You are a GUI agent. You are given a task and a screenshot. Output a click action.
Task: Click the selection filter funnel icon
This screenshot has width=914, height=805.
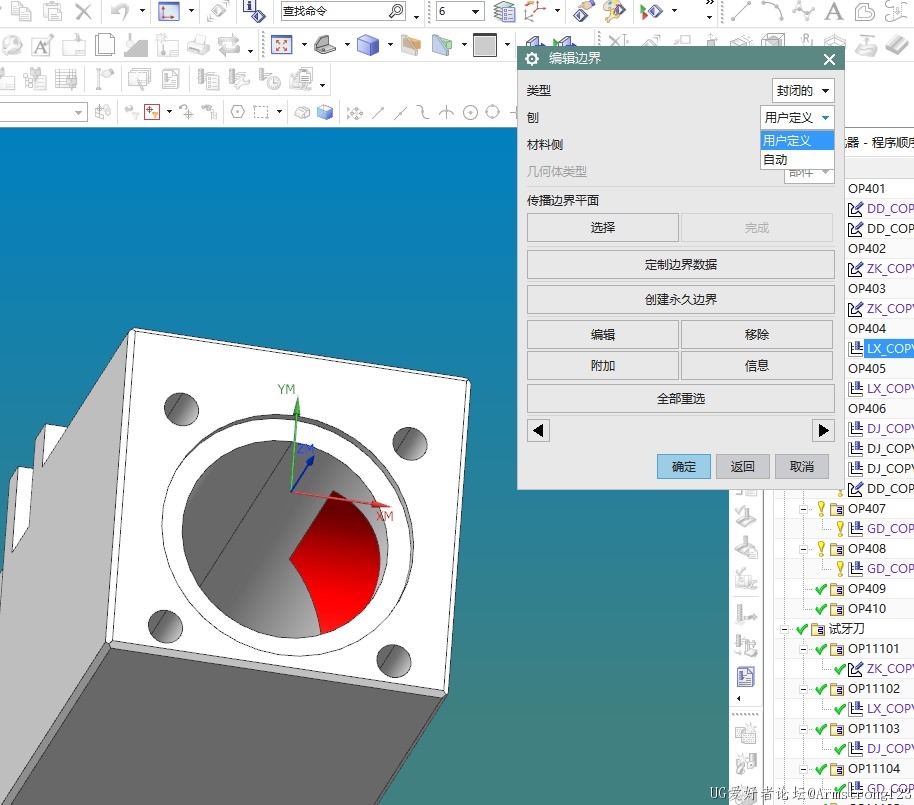(152, 111)
